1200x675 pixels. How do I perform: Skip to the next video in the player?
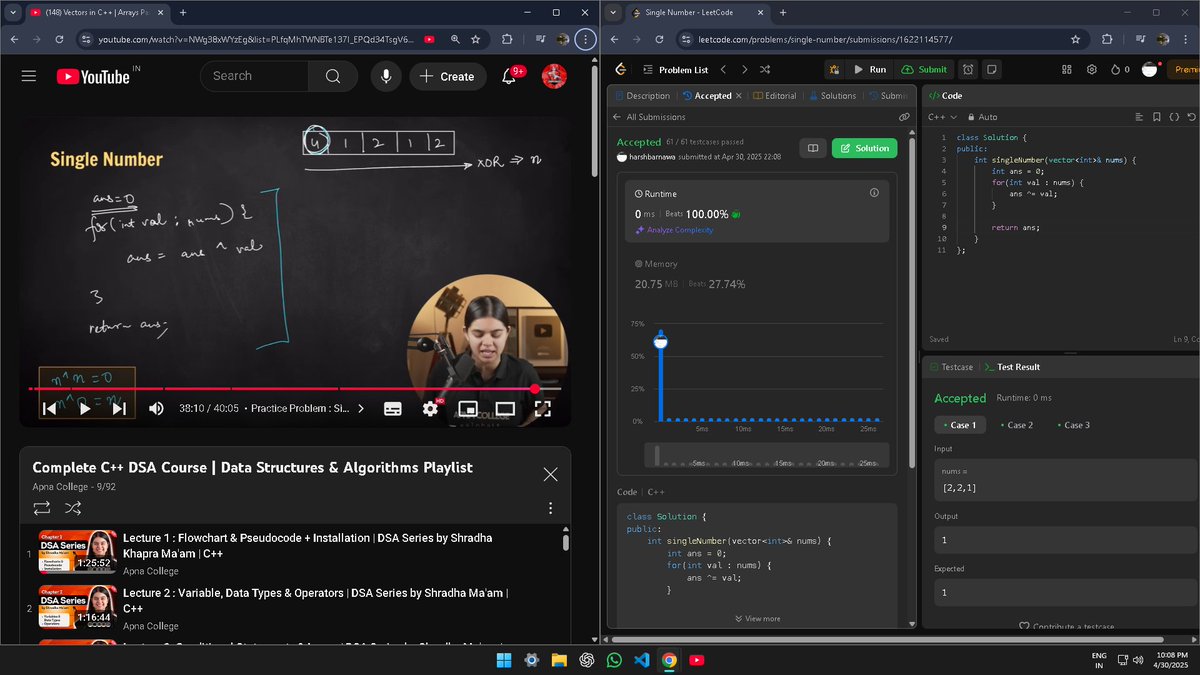coord(119,408)
